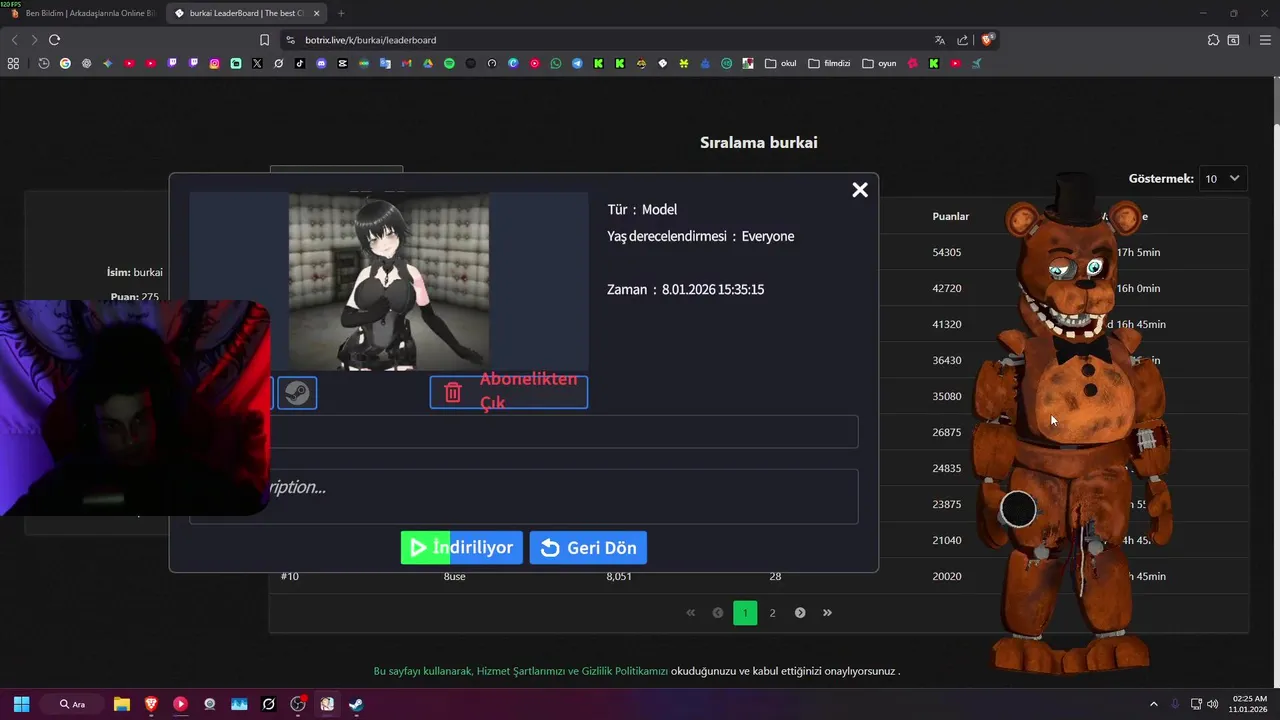The width and height of the screenshot is (1280, 720).
Task: Open the WhatsApp bookmark
Action: [x=556, y=63]
